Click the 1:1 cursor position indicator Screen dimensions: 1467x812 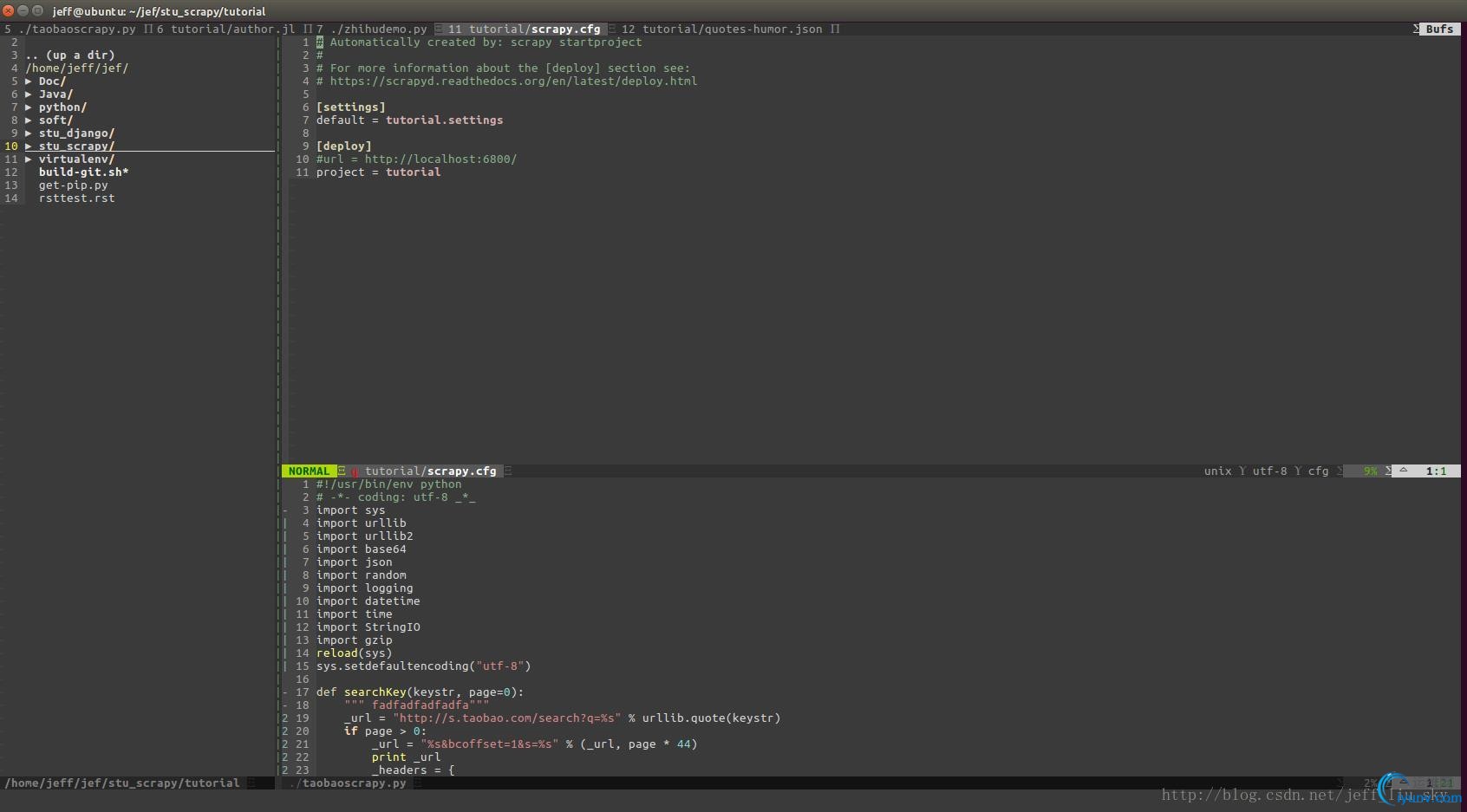[1436, 471]
